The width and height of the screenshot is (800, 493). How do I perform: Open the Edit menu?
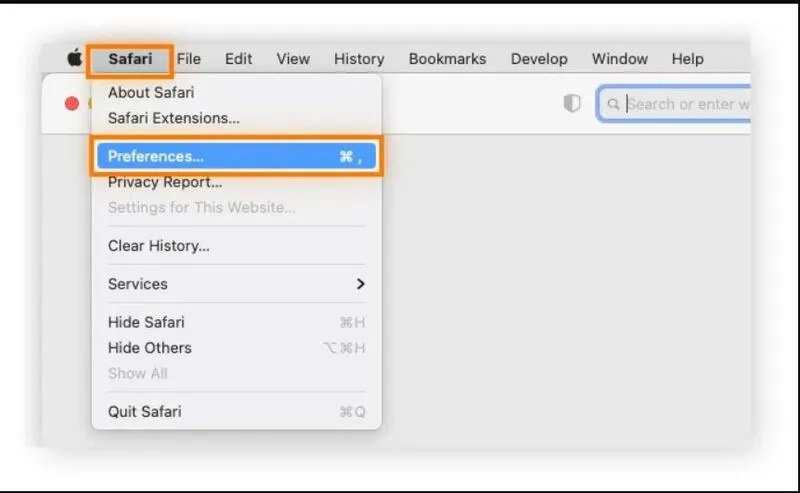pos(238,59)
